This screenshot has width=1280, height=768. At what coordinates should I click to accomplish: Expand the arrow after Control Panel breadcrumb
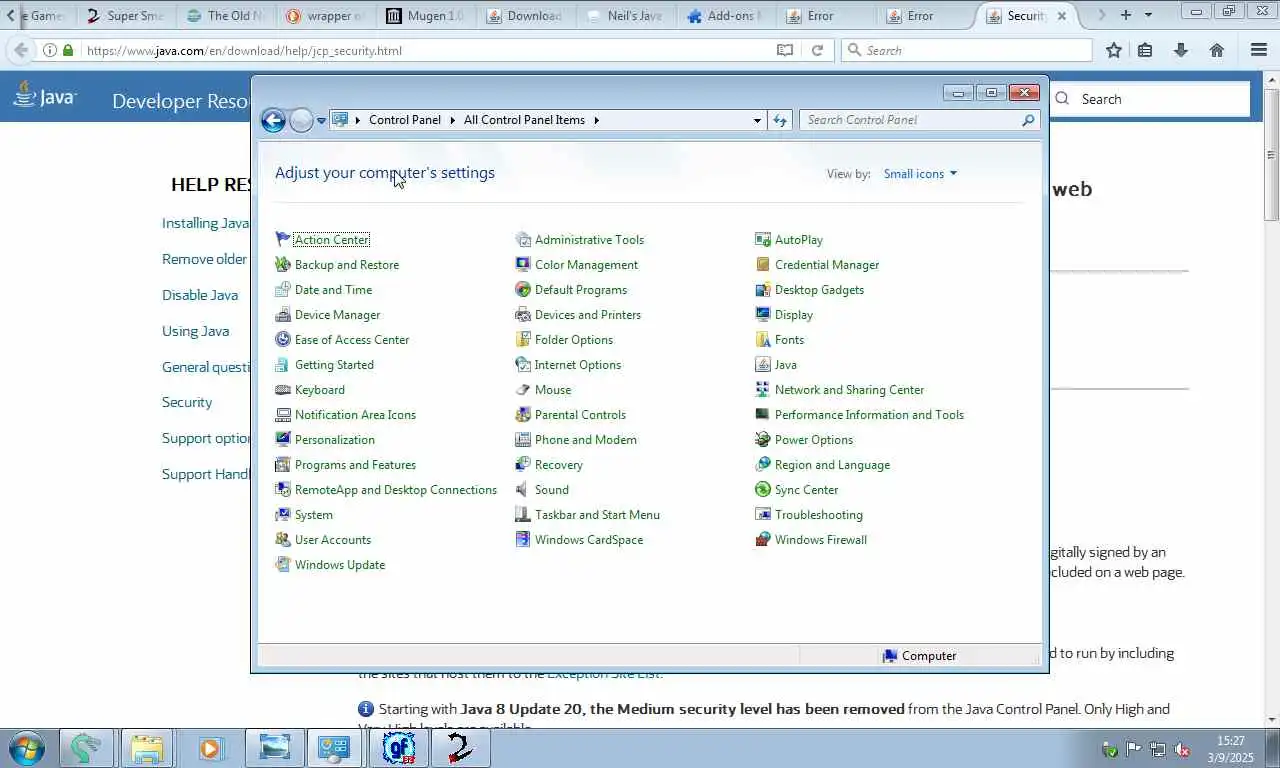pos(452,120)
